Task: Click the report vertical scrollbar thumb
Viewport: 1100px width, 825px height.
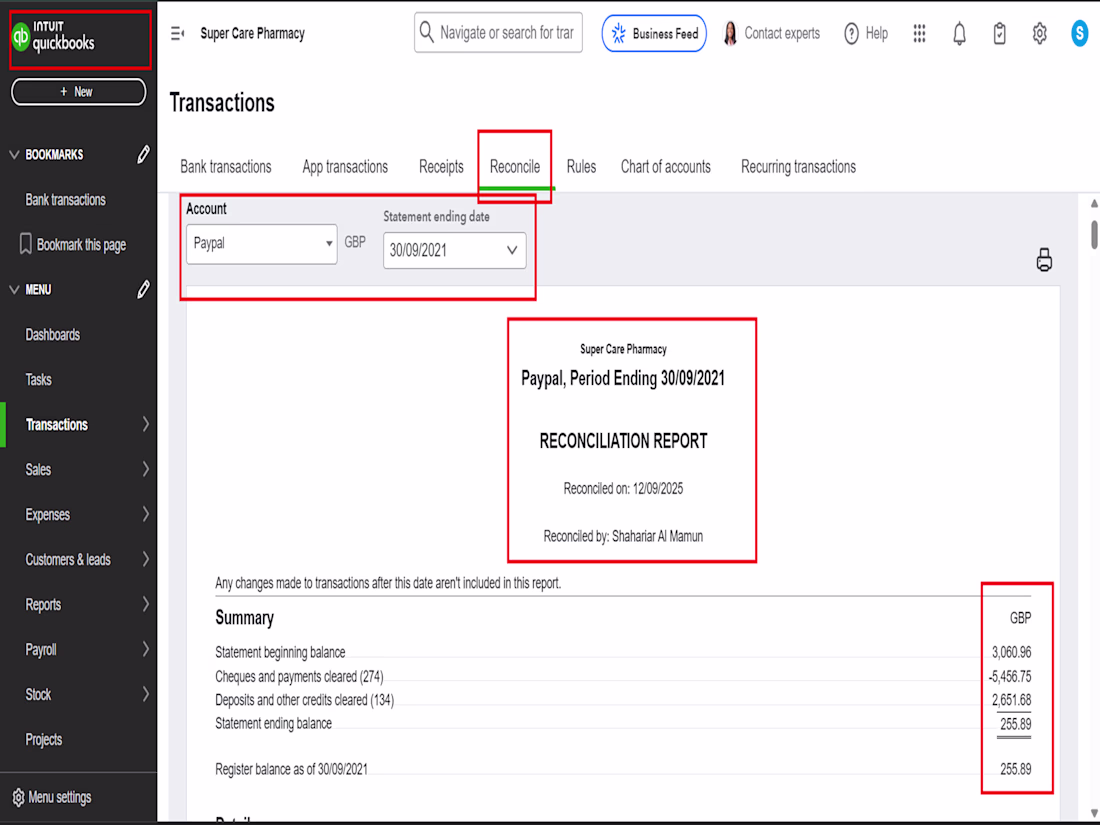Action: pos(1094,234)
